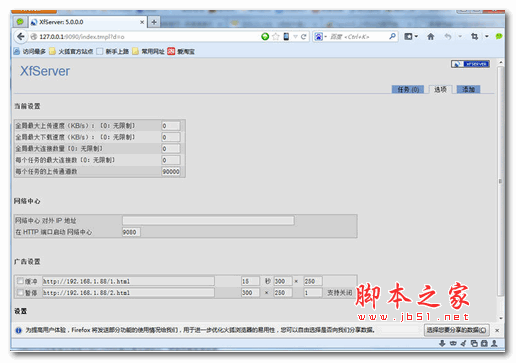Screen dimensions: 516x363
Task: Click the page scrollbar up arrow
Action: click(x=500, y=62)
